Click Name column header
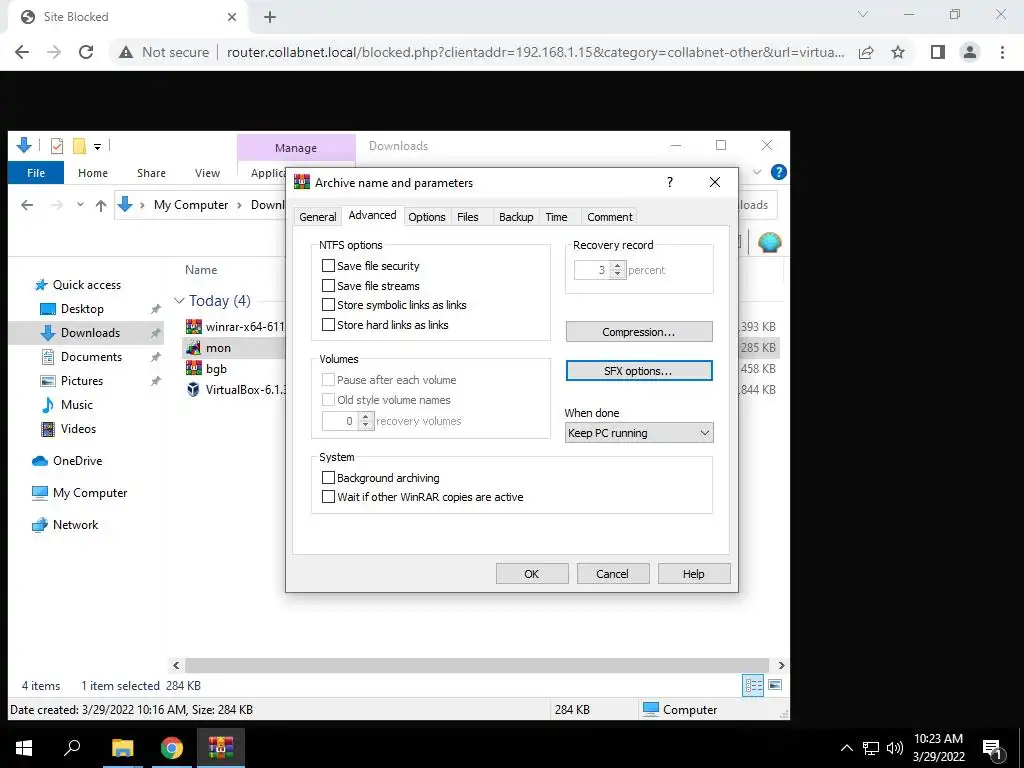 201,270
